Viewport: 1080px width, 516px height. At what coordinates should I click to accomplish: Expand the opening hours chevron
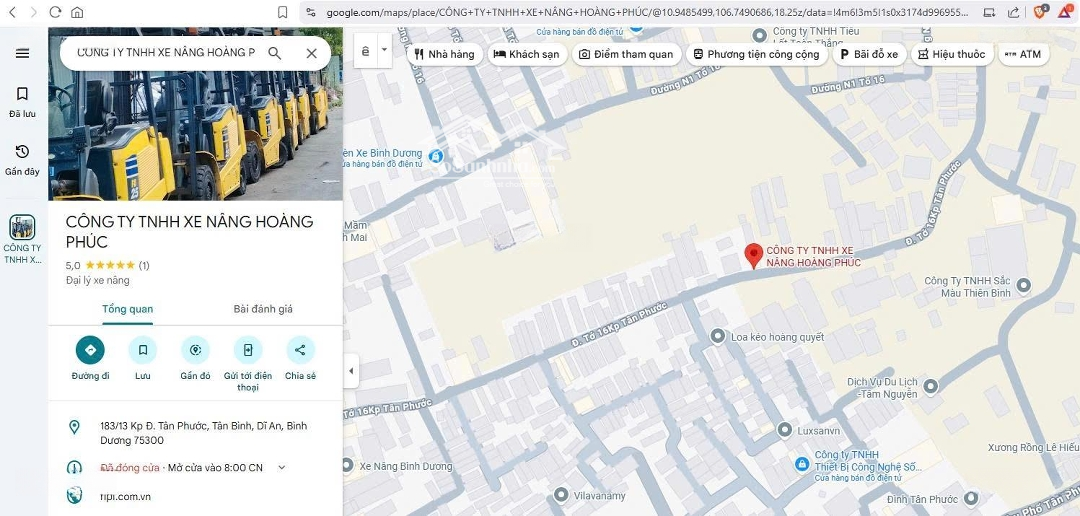pyautogui.click(x=281, y=467)
